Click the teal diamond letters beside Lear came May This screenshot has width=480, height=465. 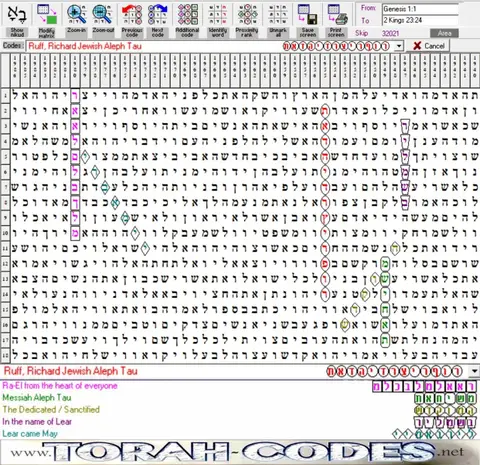point(435,434)
